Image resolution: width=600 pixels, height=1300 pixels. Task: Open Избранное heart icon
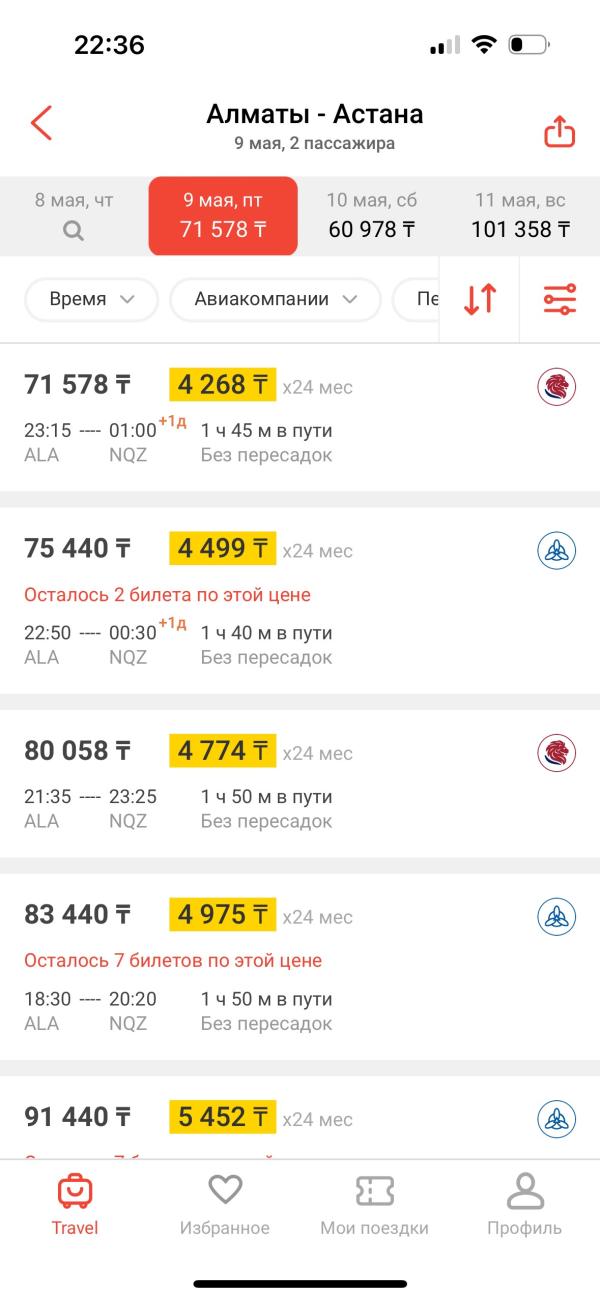225,1190
